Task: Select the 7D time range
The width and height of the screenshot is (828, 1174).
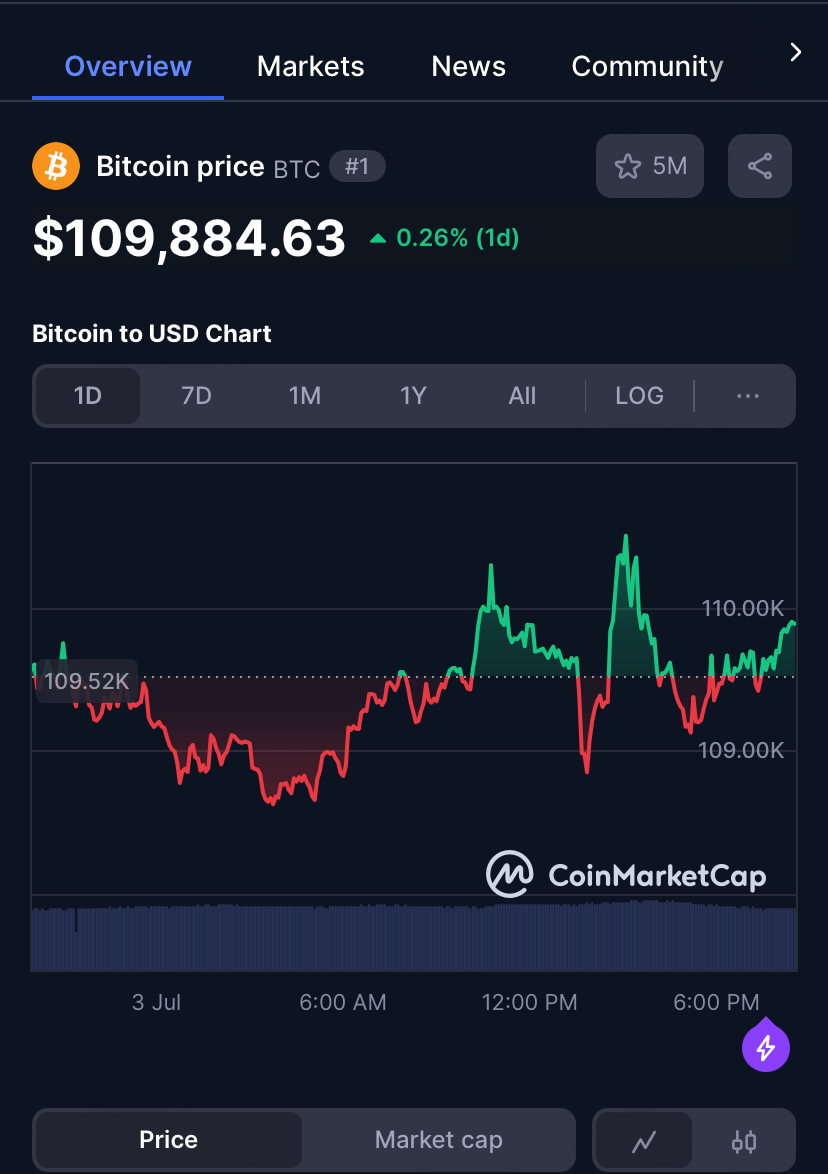Action: tap(196, 395)
